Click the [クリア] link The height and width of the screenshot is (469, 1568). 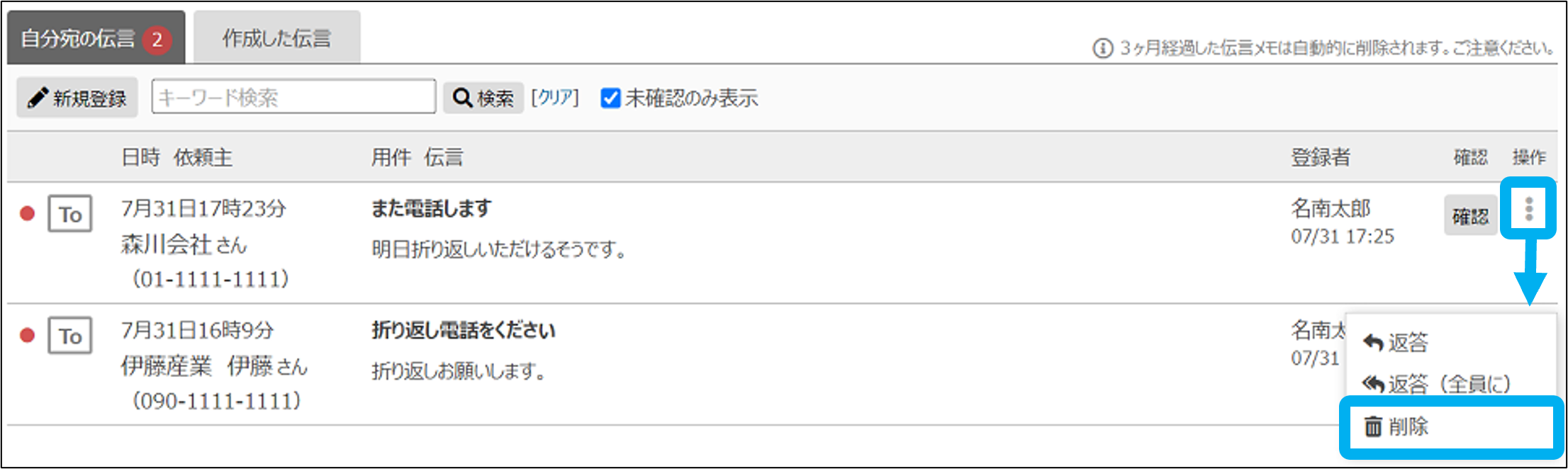[555, 98]
